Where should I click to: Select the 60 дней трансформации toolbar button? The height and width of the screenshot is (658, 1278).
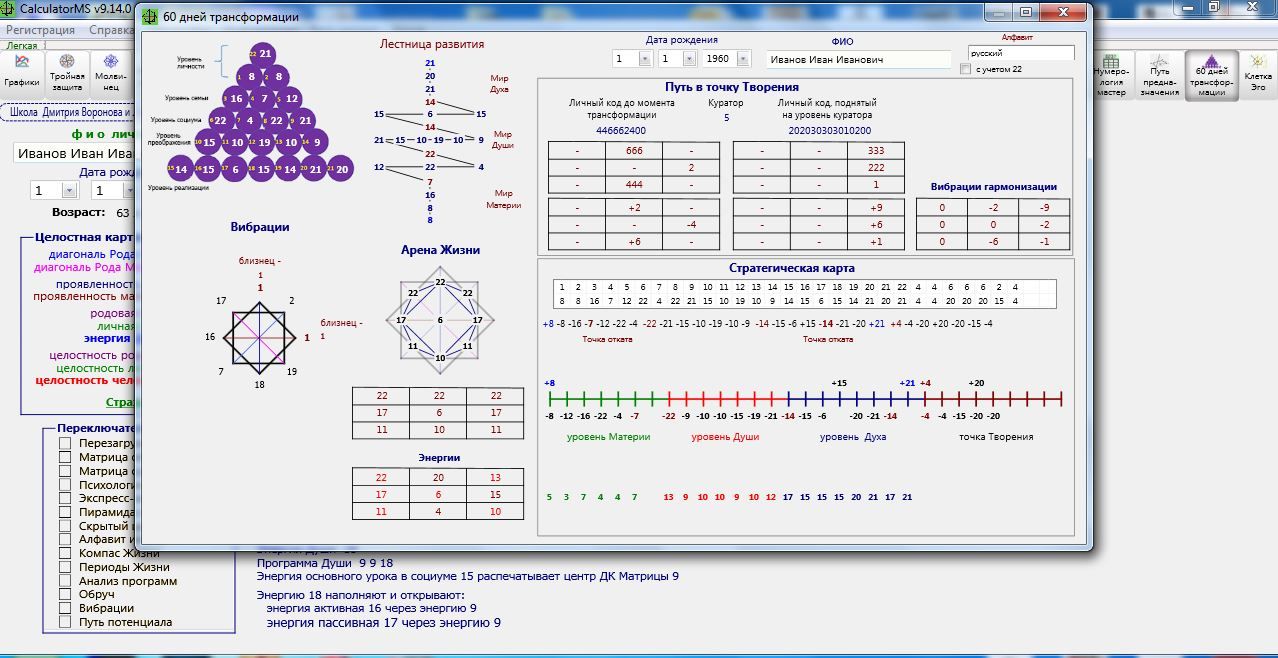pos(1210,75)
